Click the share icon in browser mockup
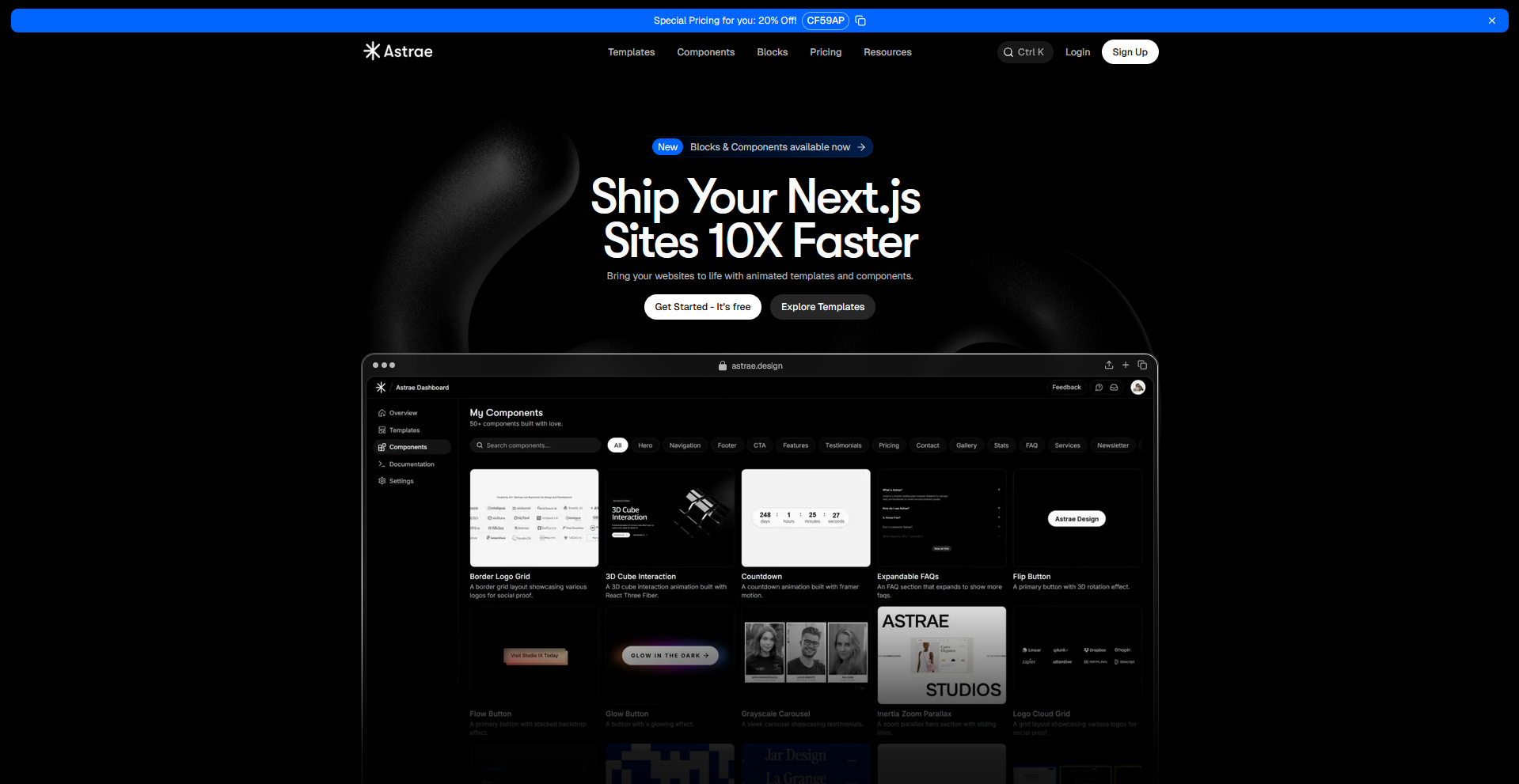1519x784 pixels. [1108, 365]
